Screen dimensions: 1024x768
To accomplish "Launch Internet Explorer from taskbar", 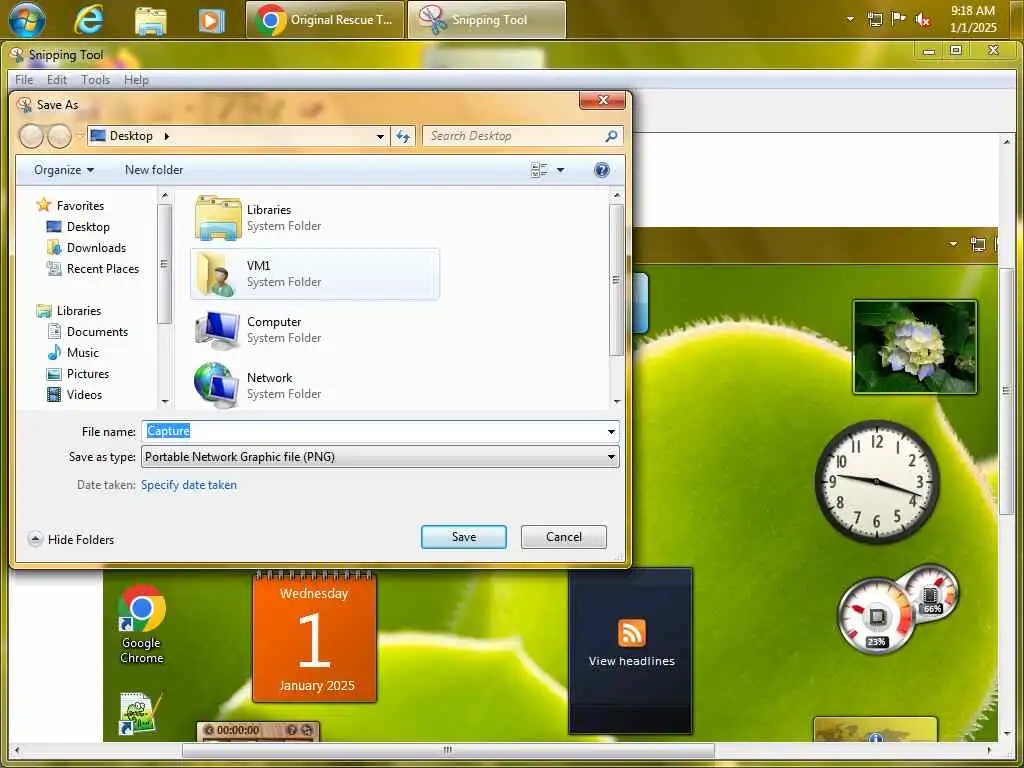I will pos(89,20).
